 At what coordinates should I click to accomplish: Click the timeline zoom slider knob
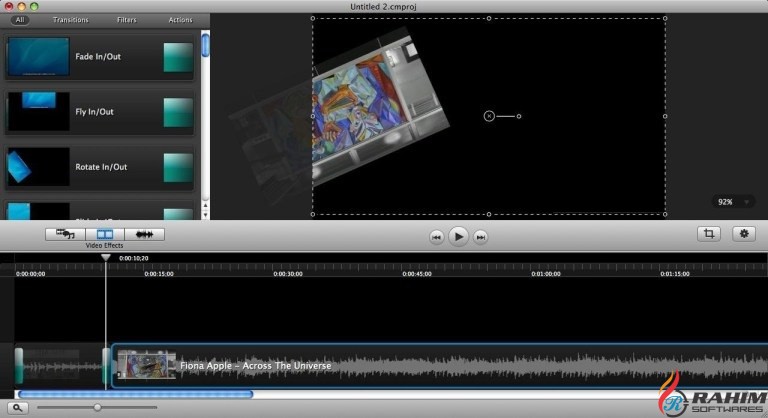point(97,407)
